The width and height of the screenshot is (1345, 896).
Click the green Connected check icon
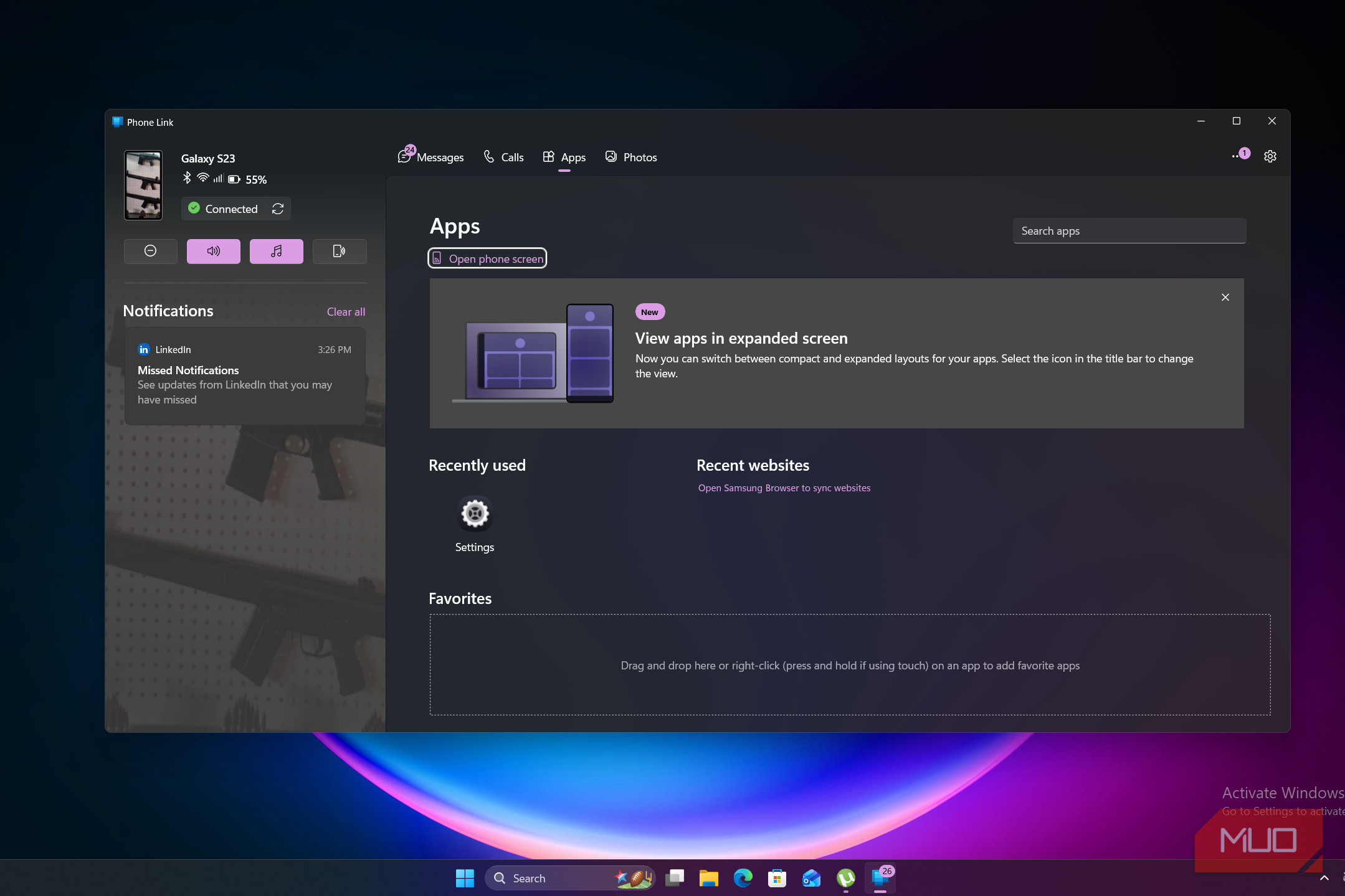[x=194, y=208]
